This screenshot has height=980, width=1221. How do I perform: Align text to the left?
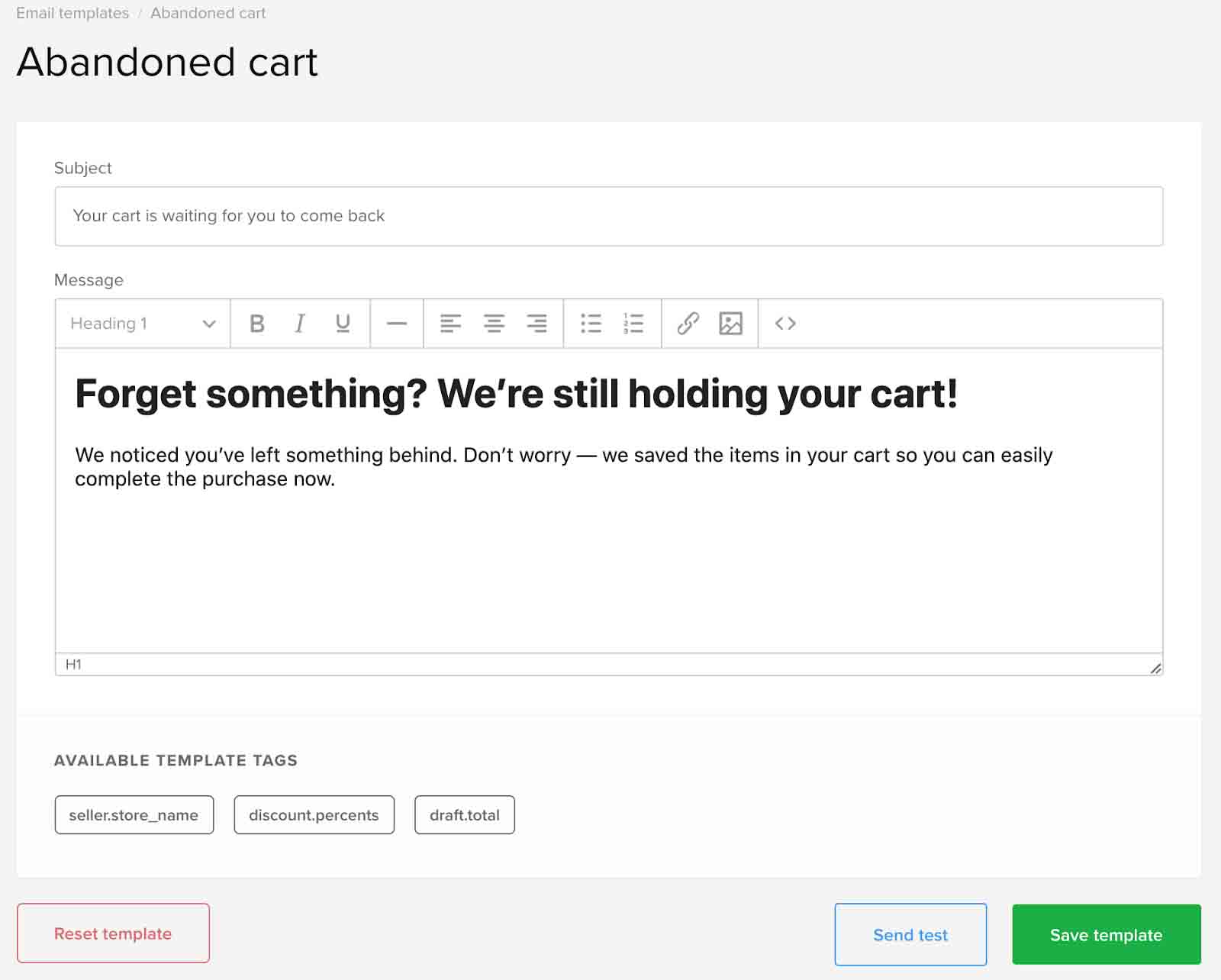[x=450, y=324]
